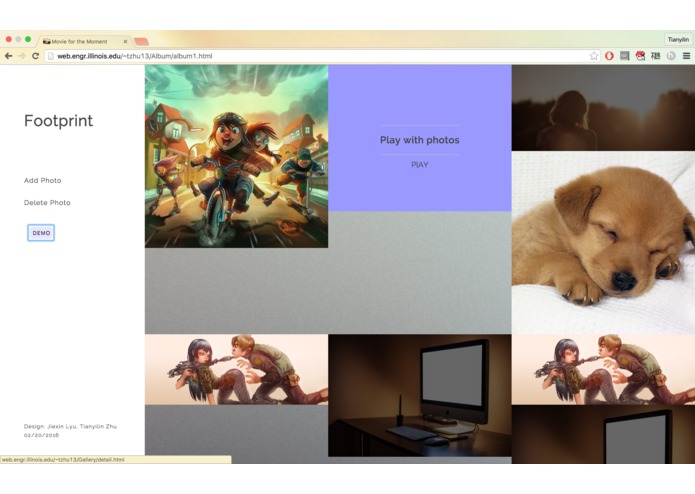Image resolution: width=695 pixels, height=494 pixels.
Task: Open a new tab with the tab button
Action: point(141,42)
